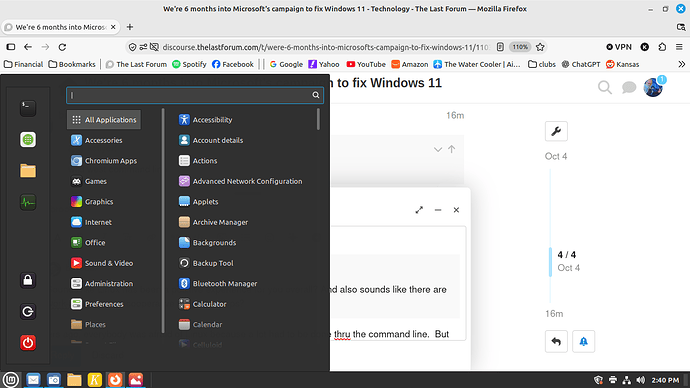Open the Firefox hamburger menu
This screenshot has width=690, height=388.
click(679, 47)
